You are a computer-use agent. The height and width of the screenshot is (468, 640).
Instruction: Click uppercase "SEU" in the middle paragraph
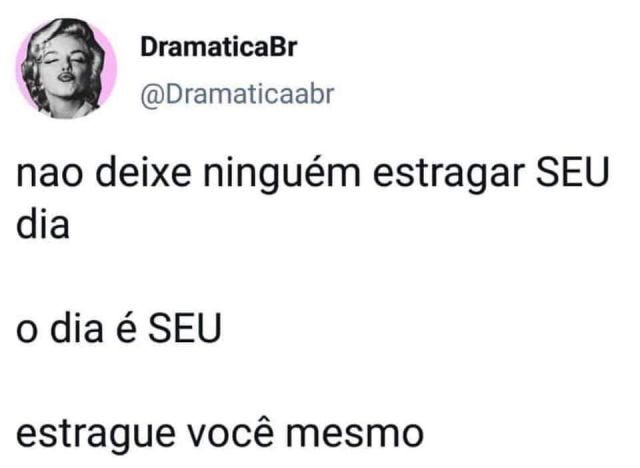point(184,328)
